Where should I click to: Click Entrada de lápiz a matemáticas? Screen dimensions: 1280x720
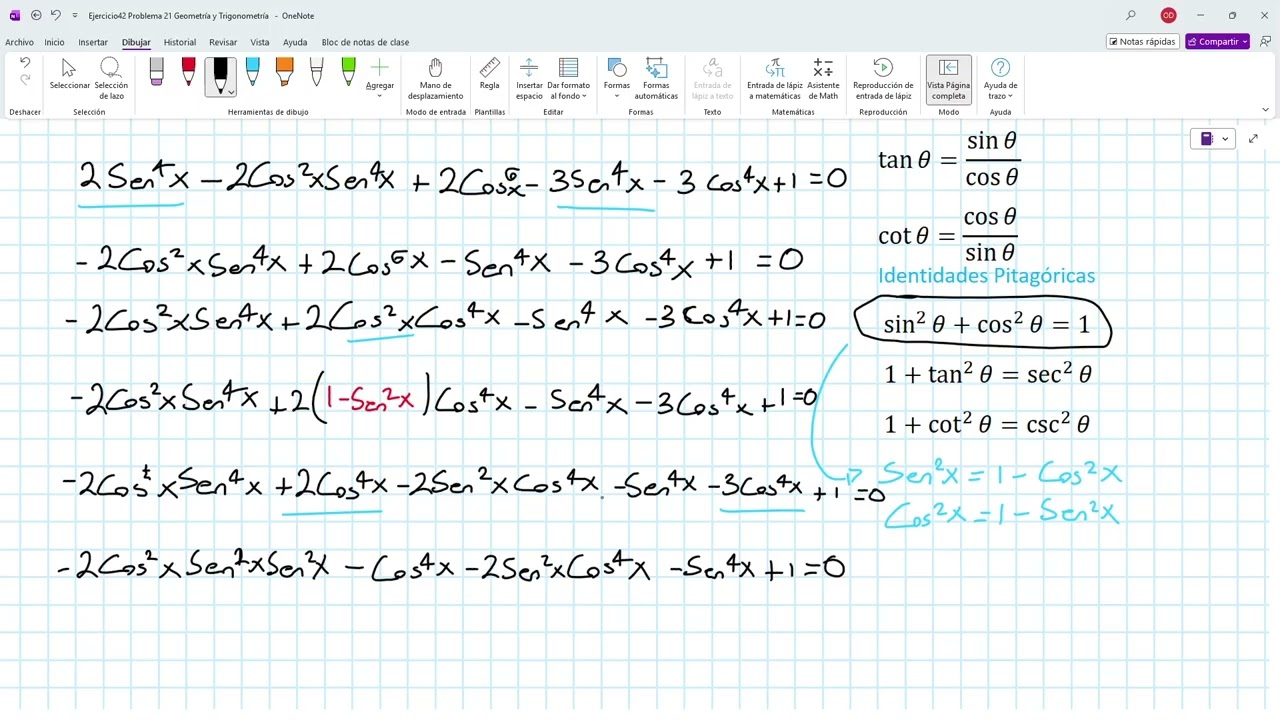point(774,79)
